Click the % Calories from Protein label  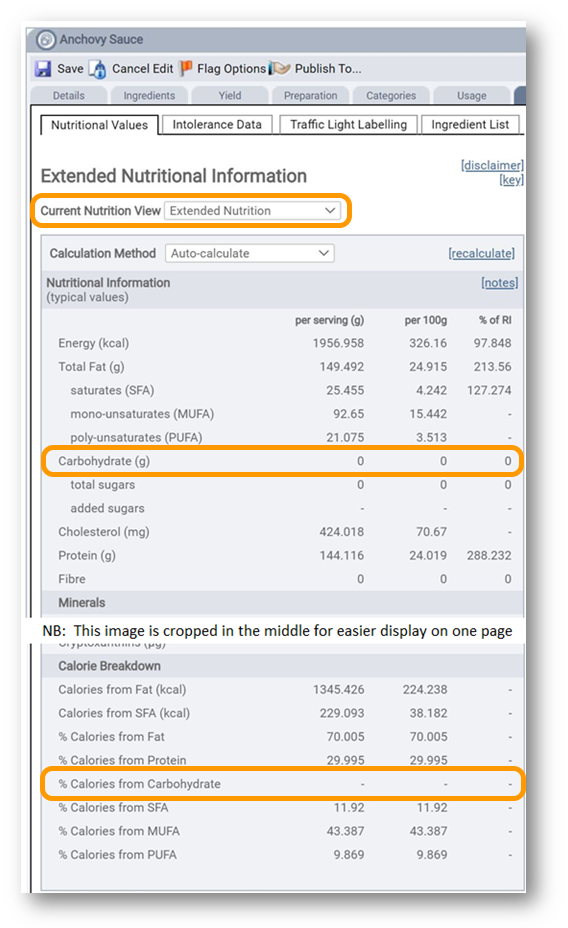pyautogui.click(x=122, y=761)
